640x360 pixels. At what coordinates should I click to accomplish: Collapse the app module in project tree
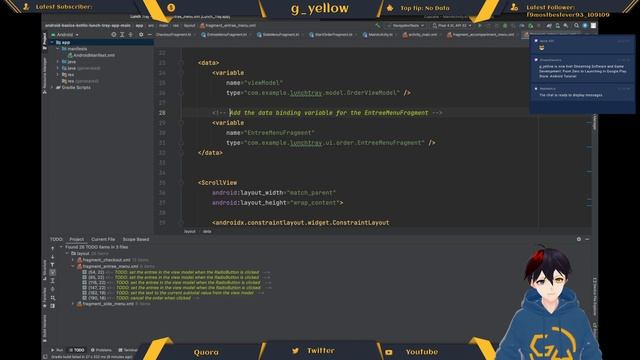(x=52, y=42)
